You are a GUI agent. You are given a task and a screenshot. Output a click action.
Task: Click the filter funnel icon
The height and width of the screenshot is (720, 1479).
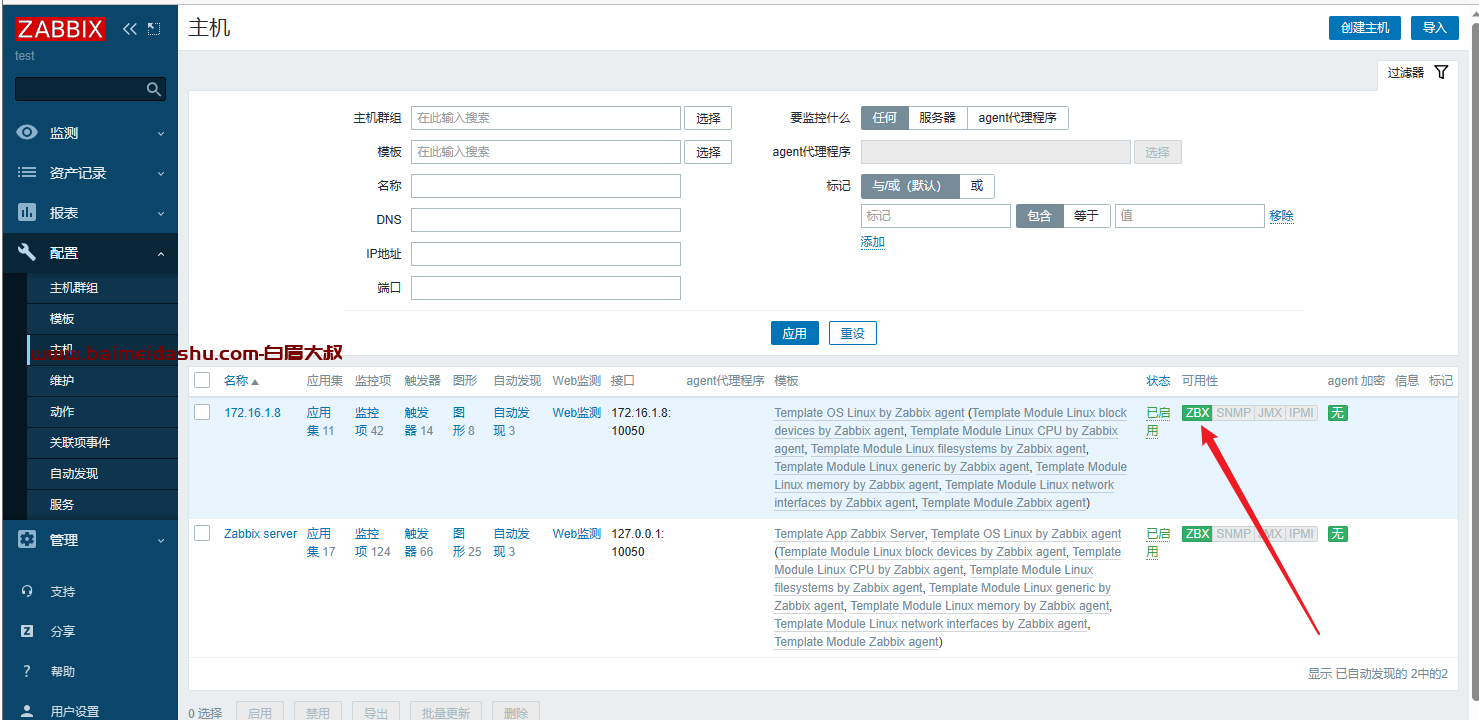coord(1441,72)
